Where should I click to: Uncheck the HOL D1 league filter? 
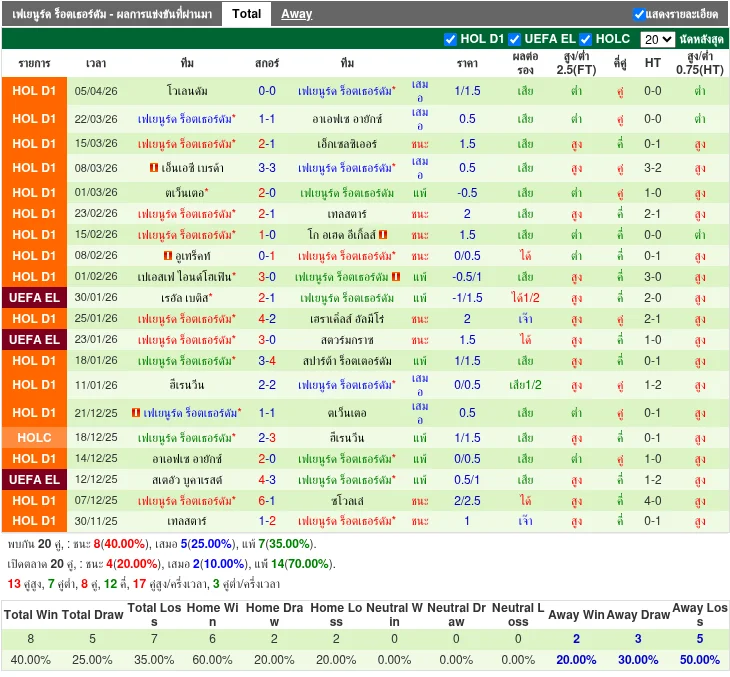450,39
